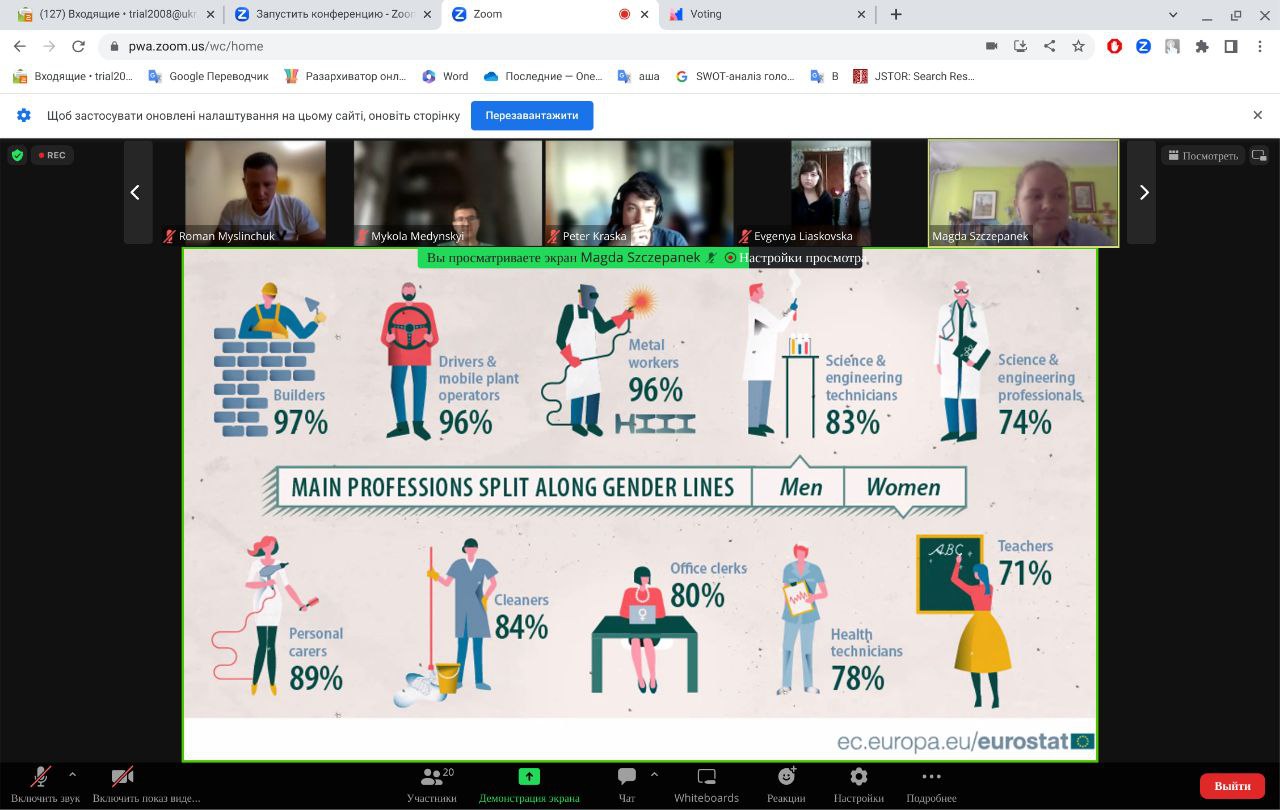Click the REC recording indicator
Image resolution: width=1280 pixels, height=810 pixels.
[52, 155]
